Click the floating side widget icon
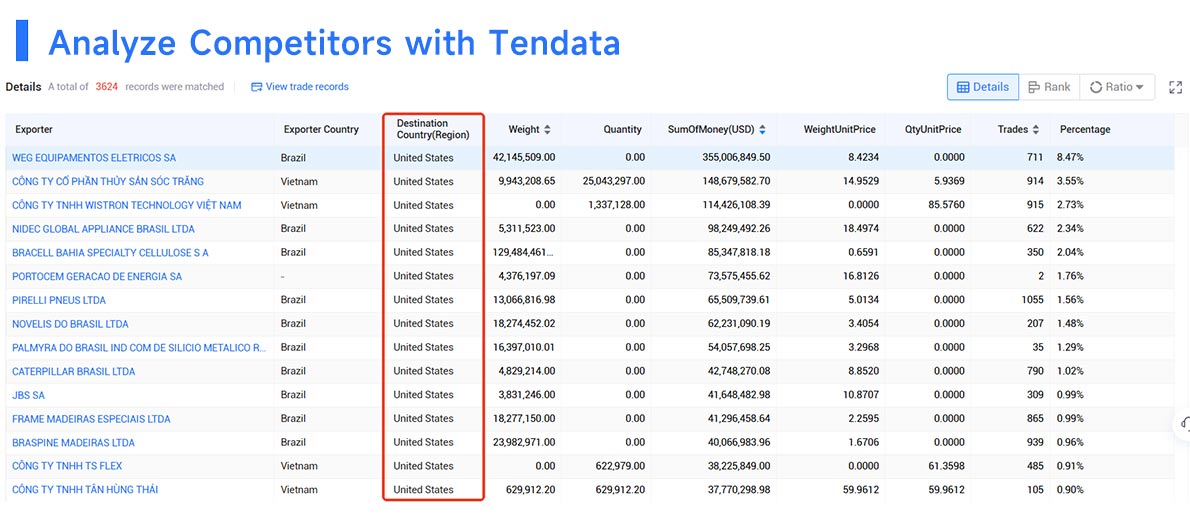The image size is (1190, 516). 1183,424
